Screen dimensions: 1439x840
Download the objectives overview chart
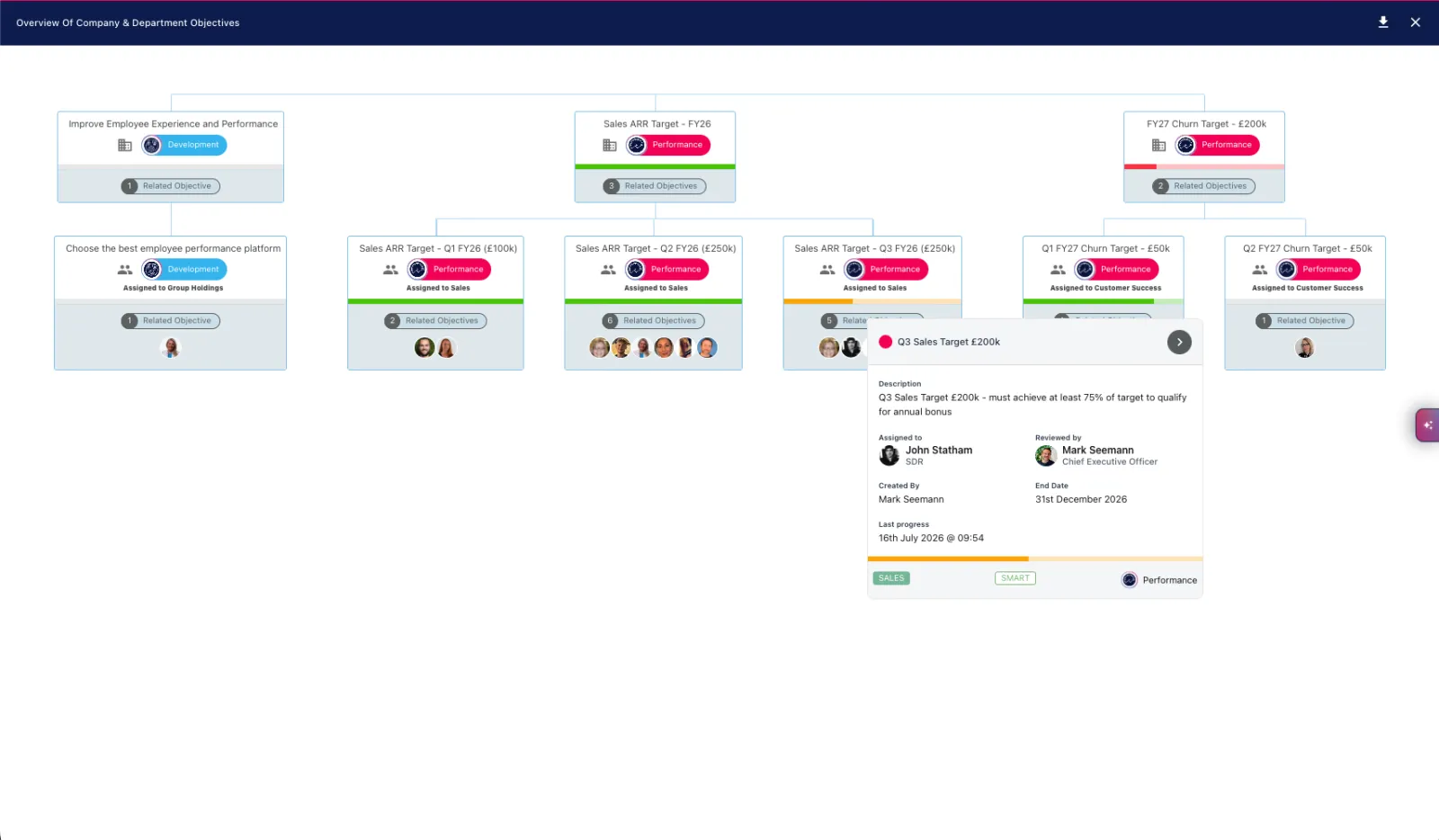(1383, 22)
